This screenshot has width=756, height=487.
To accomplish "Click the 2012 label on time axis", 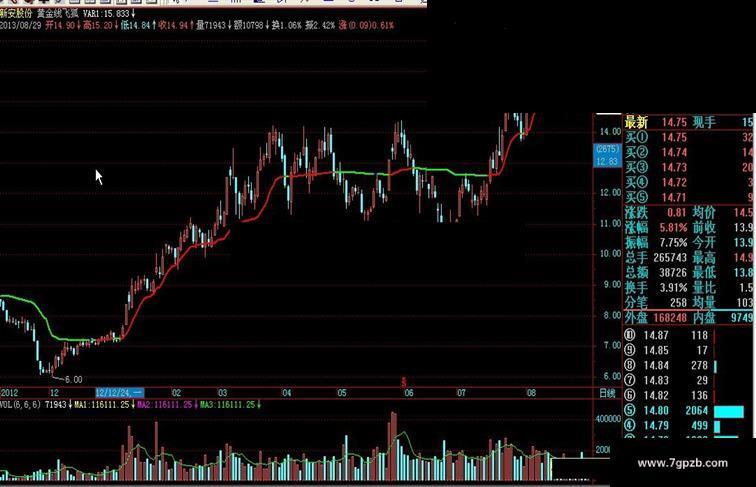I will pyautogui.click(x=9, y=392).
